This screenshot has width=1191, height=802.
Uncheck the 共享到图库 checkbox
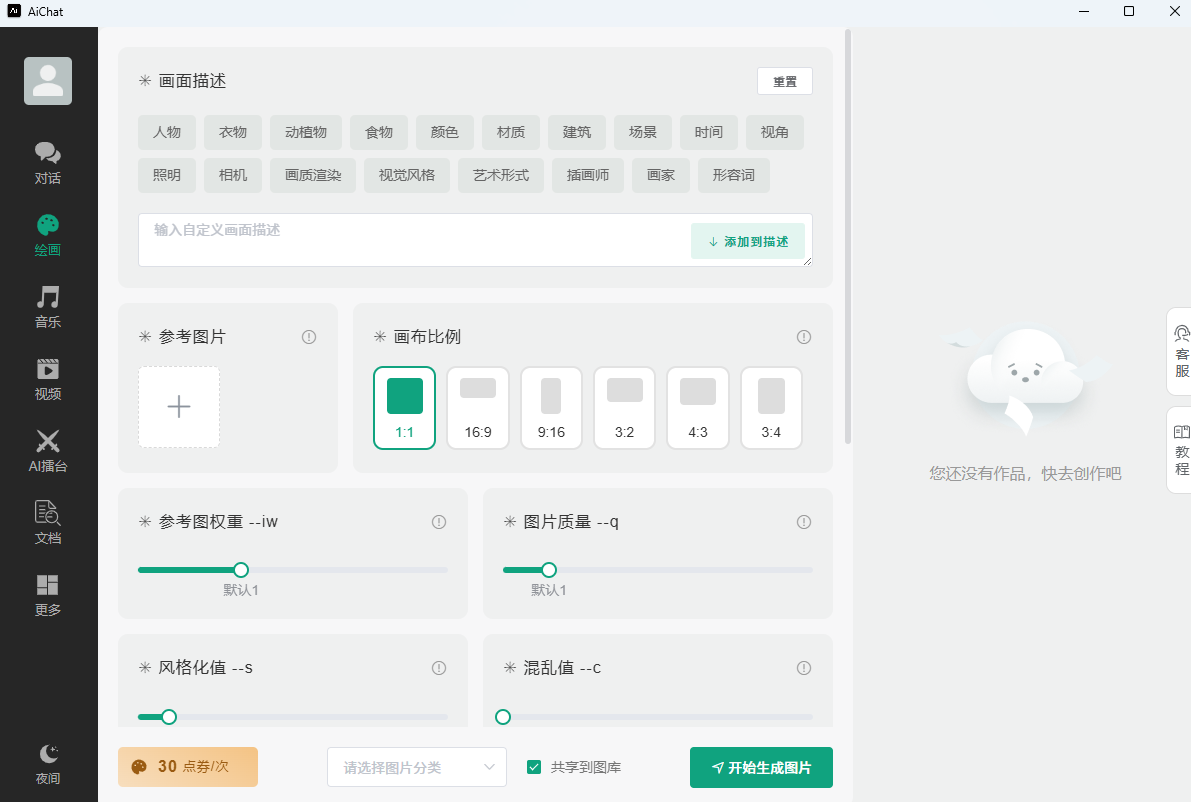(534, 768)
